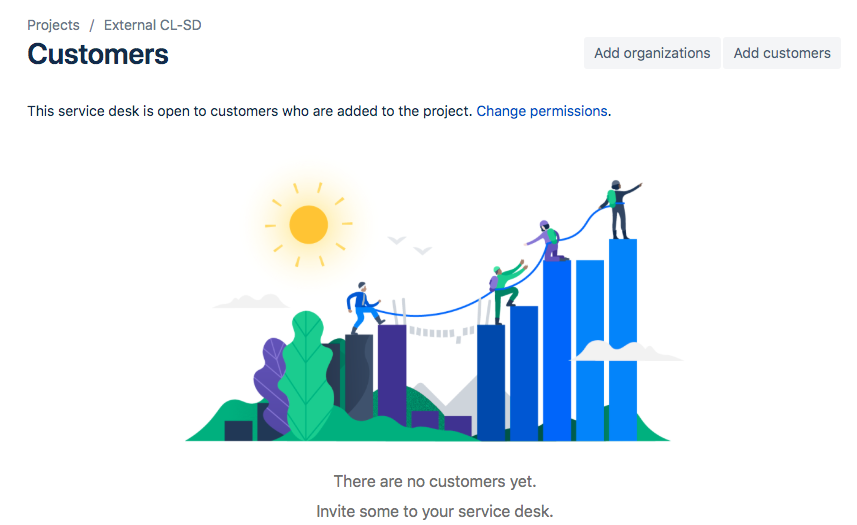Viewport: 857px width, 525px height.
Task: Click the Add customers button
Action: (782, 53)
